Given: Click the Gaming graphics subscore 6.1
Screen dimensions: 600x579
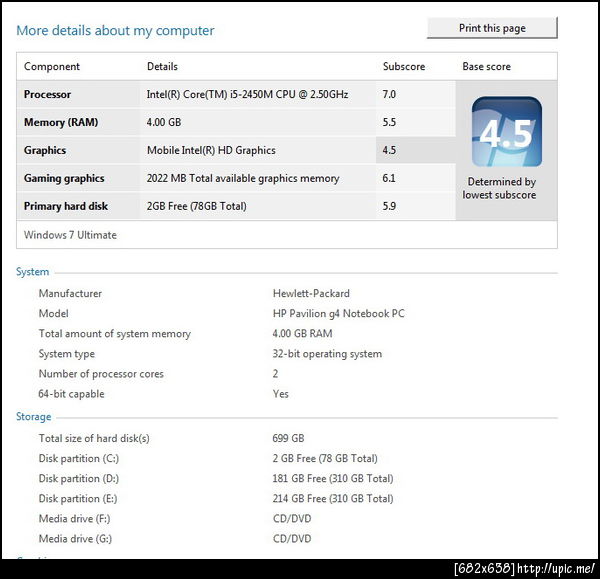Looking at the screenshot, I should (x=389, y=178).
